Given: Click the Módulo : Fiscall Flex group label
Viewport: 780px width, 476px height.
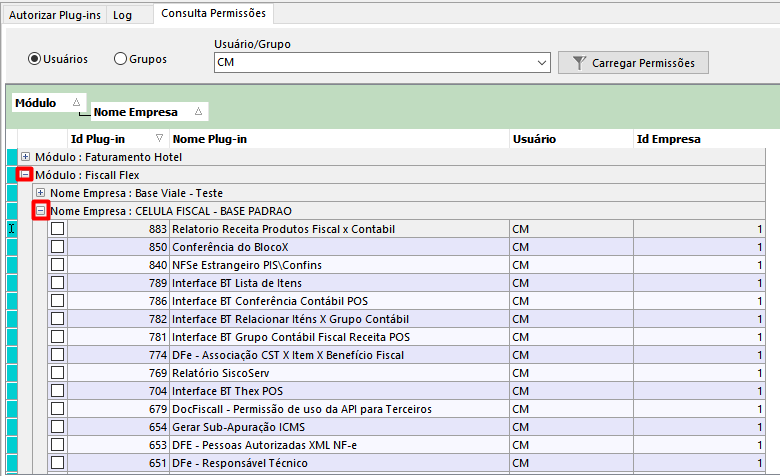Looking at the screenshot, I should (x=87, y=175).
